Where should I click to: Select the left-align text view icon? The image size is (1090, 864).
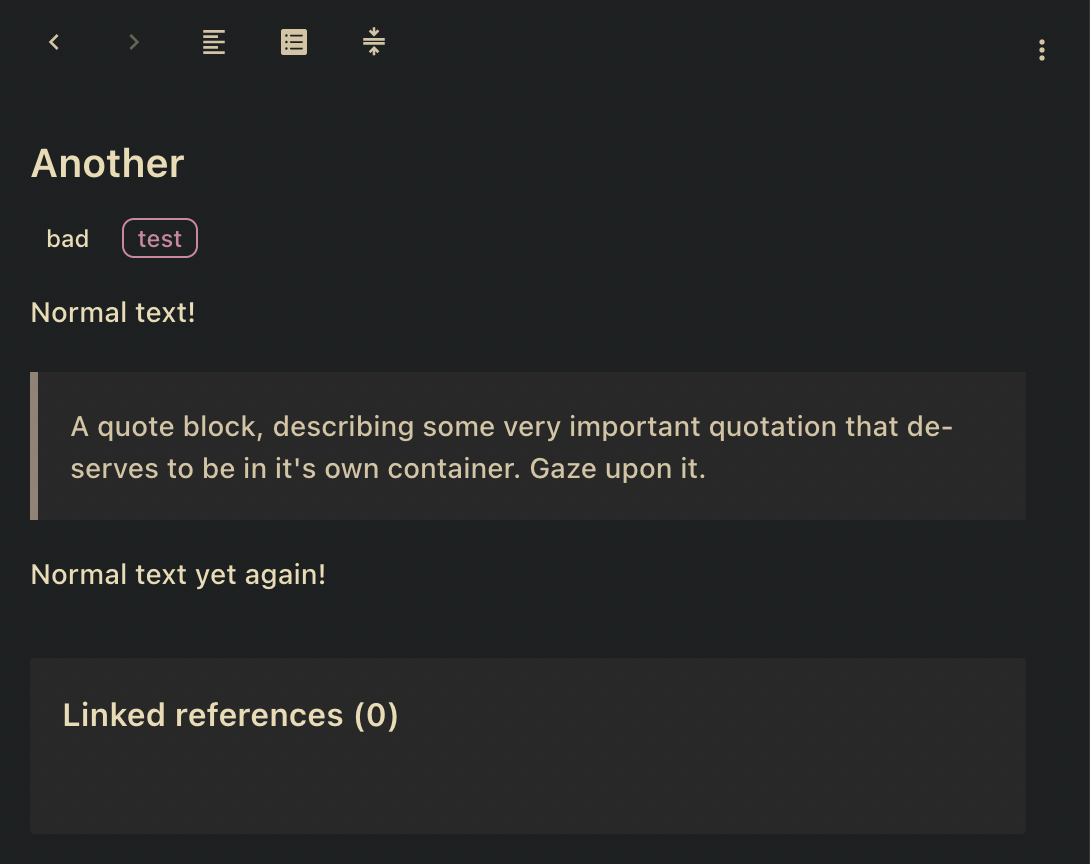click(214, 42)
